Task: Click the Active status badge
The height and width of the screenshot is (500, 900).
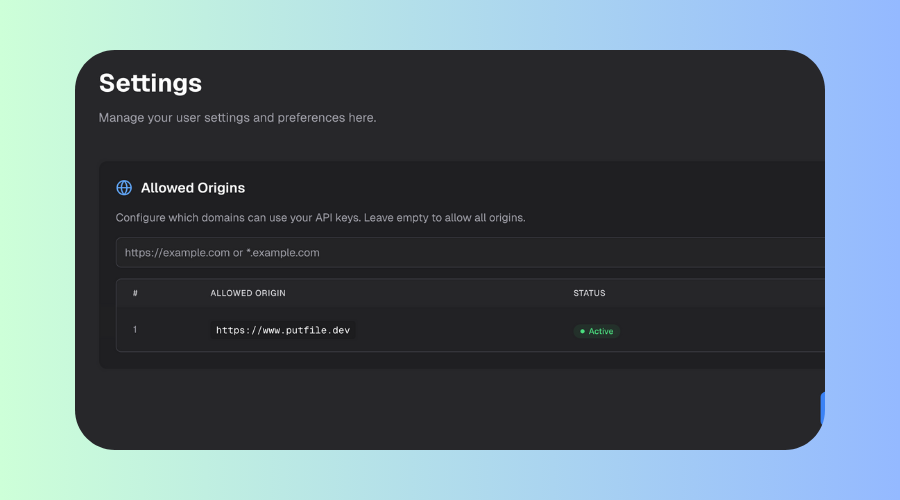Action: click(x=596, y=331)
